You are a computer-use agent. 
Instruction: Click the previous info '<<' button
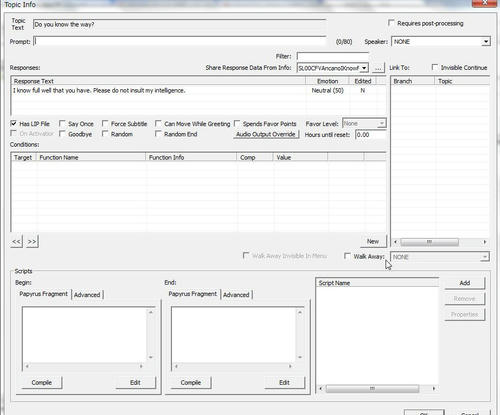click(16, 242)
